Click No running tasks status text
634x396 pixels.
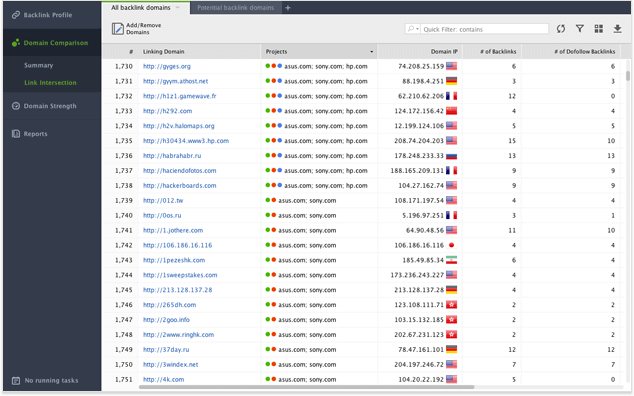pos(51,380)
